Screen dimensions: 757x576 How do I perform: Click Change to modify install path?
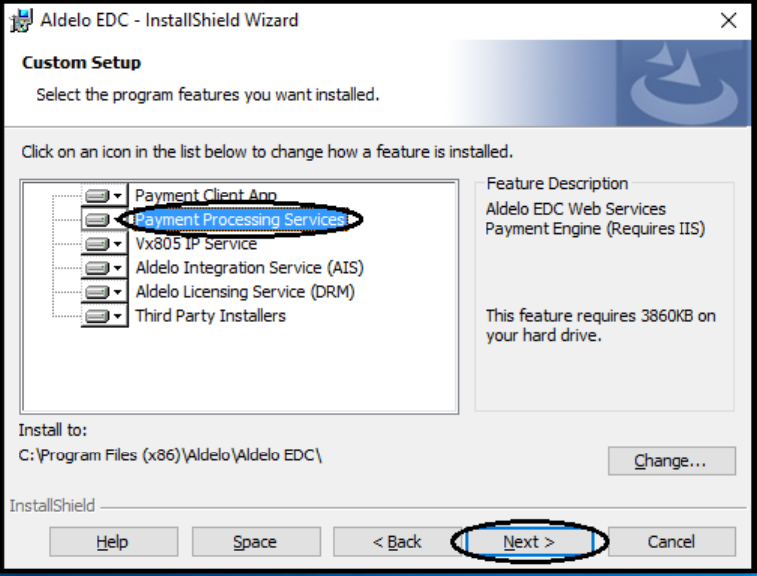coord(672,461)
